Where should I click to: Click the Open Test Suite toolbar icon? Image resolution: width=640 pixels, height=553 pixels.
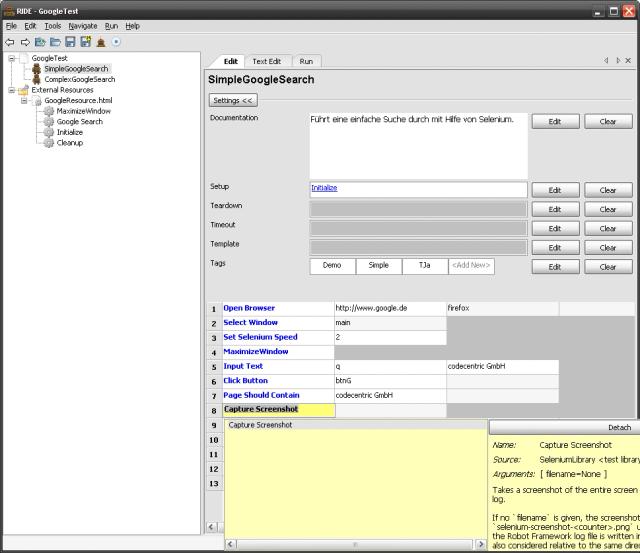[x=40, y=42]
